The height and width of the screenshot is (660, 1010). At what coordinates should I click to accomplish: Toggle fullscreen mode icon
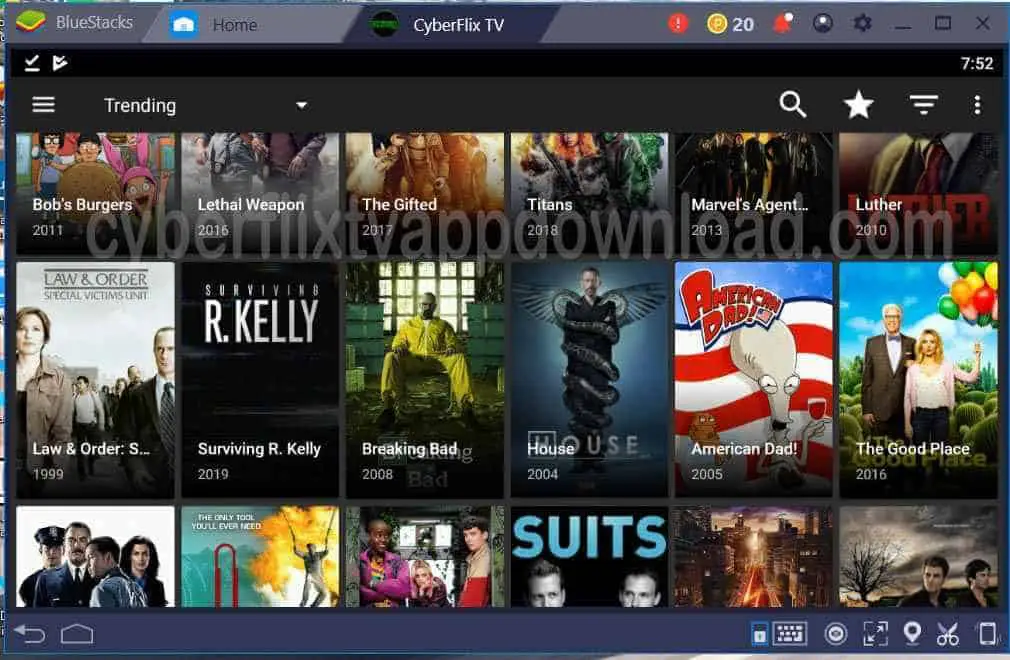875,634
